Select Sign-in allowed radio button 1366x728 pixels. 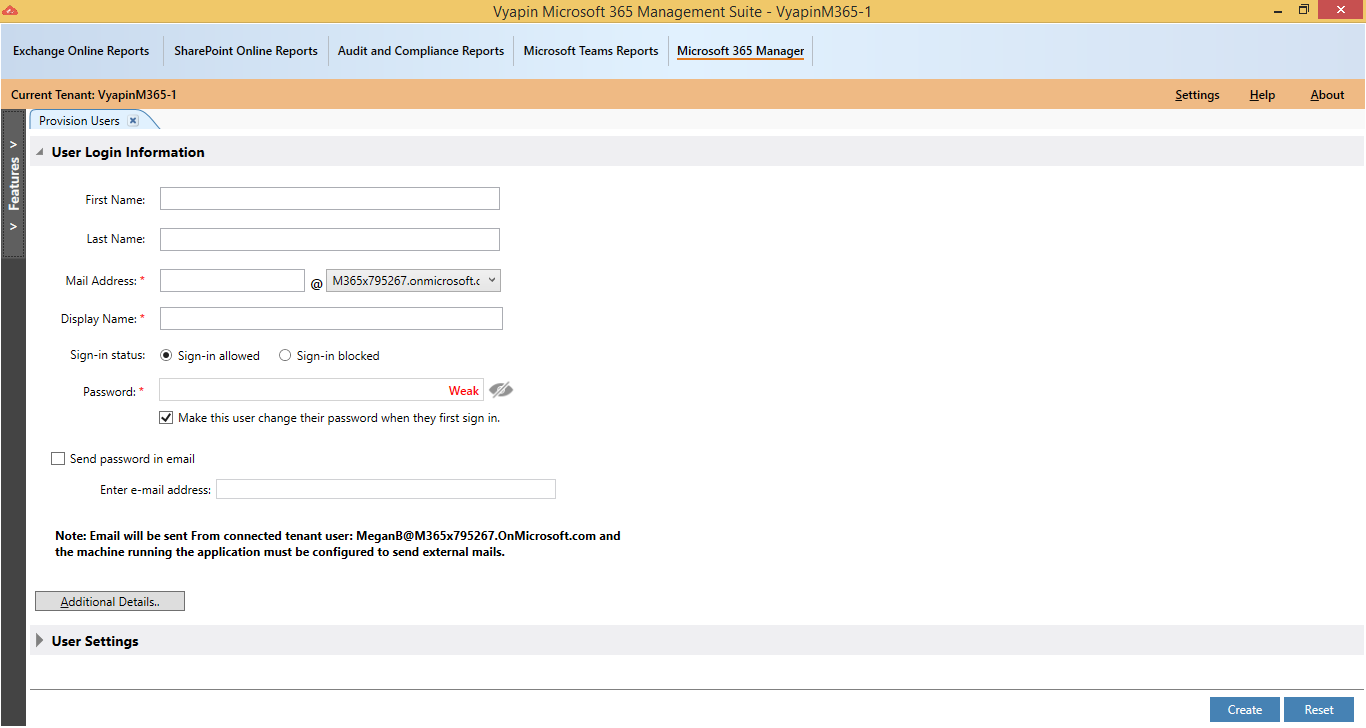(166, 355)
